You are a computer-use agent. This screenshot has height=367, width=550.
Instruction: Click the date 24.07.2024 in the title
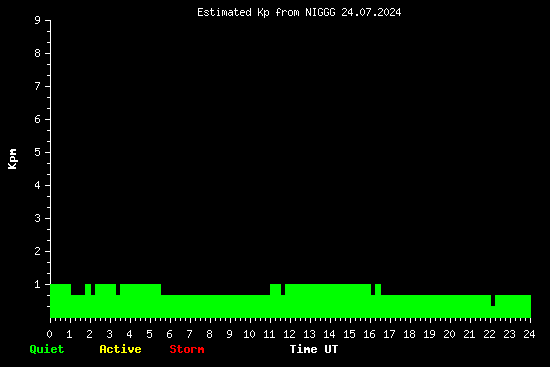(x=371, y=12)
